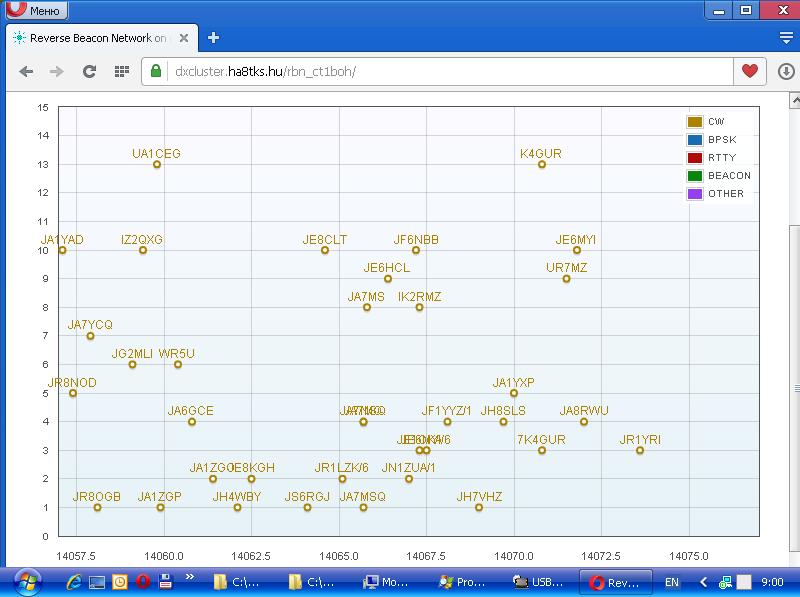The width and height of the screenshot is (800, 597).
Task: Click the OTHER legend color swatch
Action: coord(695,193)
